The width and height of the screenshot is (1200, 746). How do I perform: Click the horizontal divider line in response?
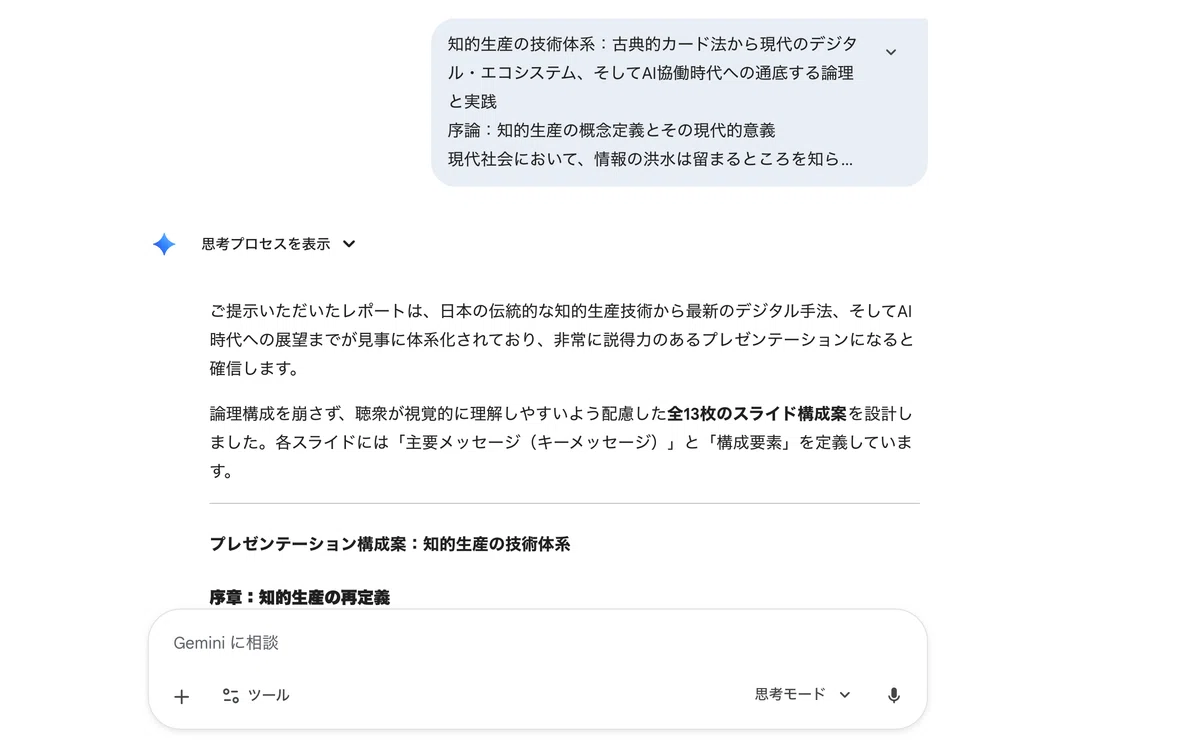[x=565, y=503]
